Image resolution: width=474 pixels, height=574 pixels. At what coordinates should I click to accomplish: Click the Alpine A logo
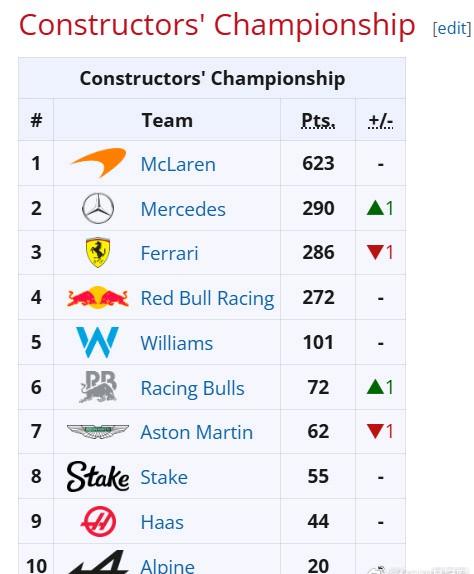(x=98, y=562)
